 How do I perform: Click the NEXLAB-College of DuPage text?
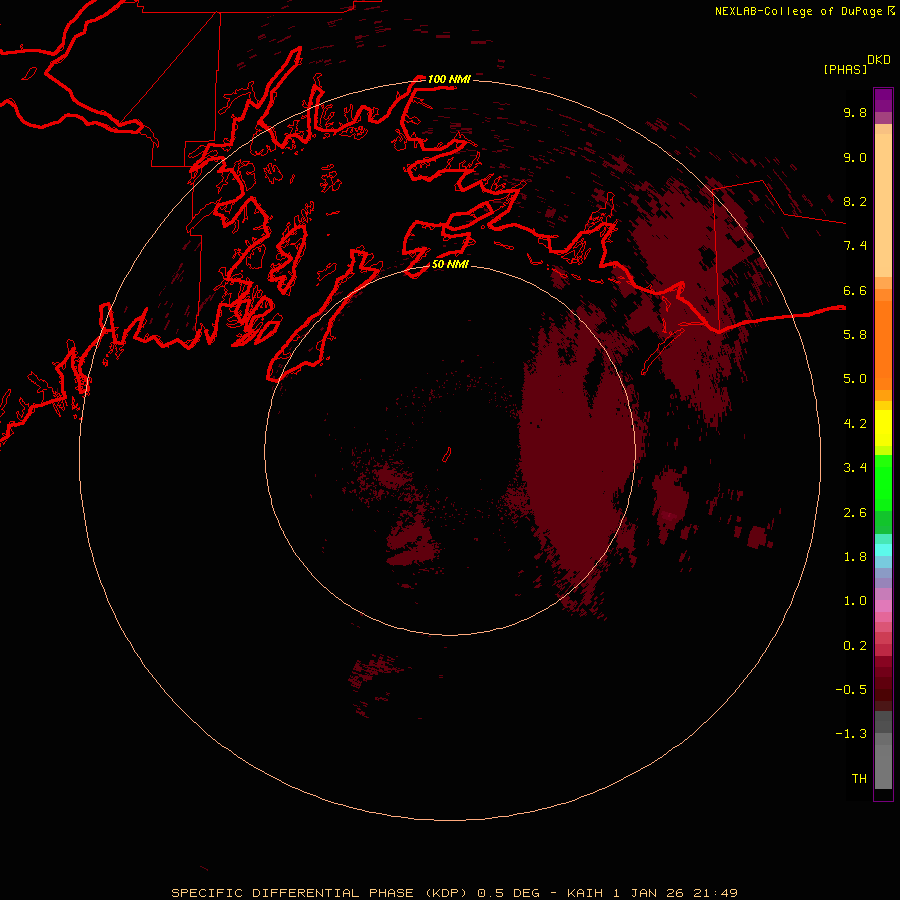coord(798,11)
